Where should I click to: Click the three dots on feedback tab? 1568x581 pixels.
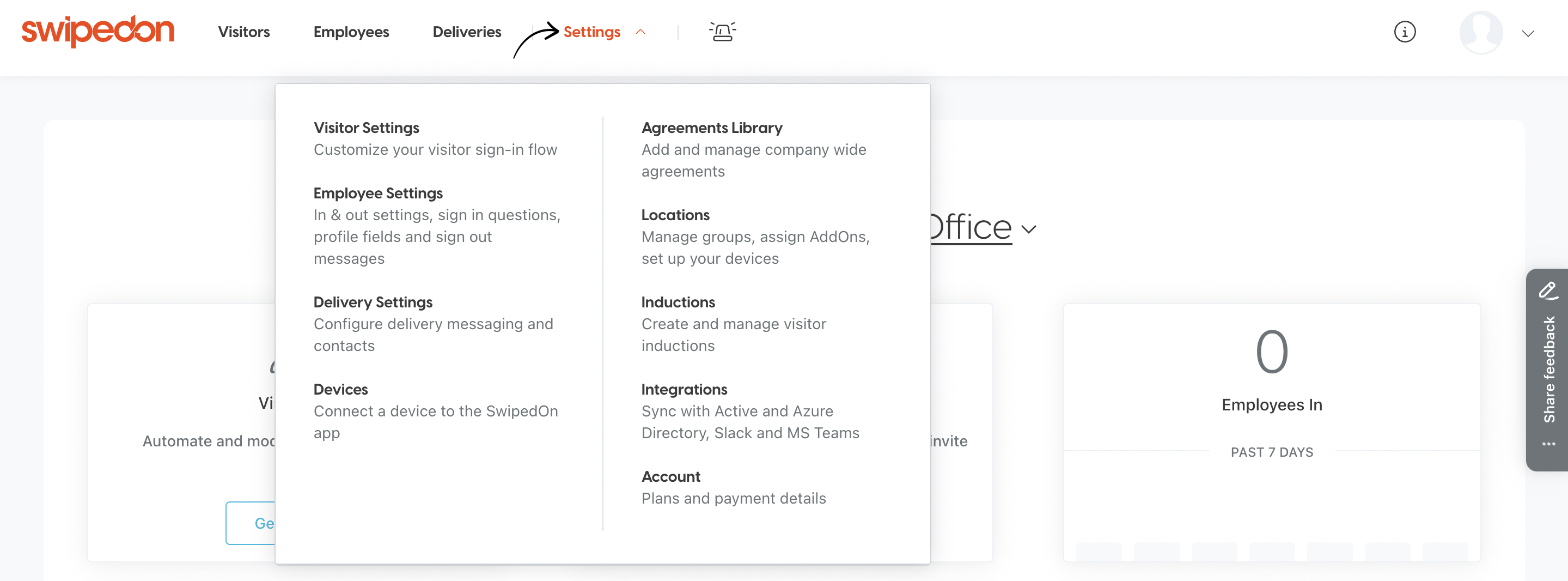pyautogui.click(x=1548, y=444)
